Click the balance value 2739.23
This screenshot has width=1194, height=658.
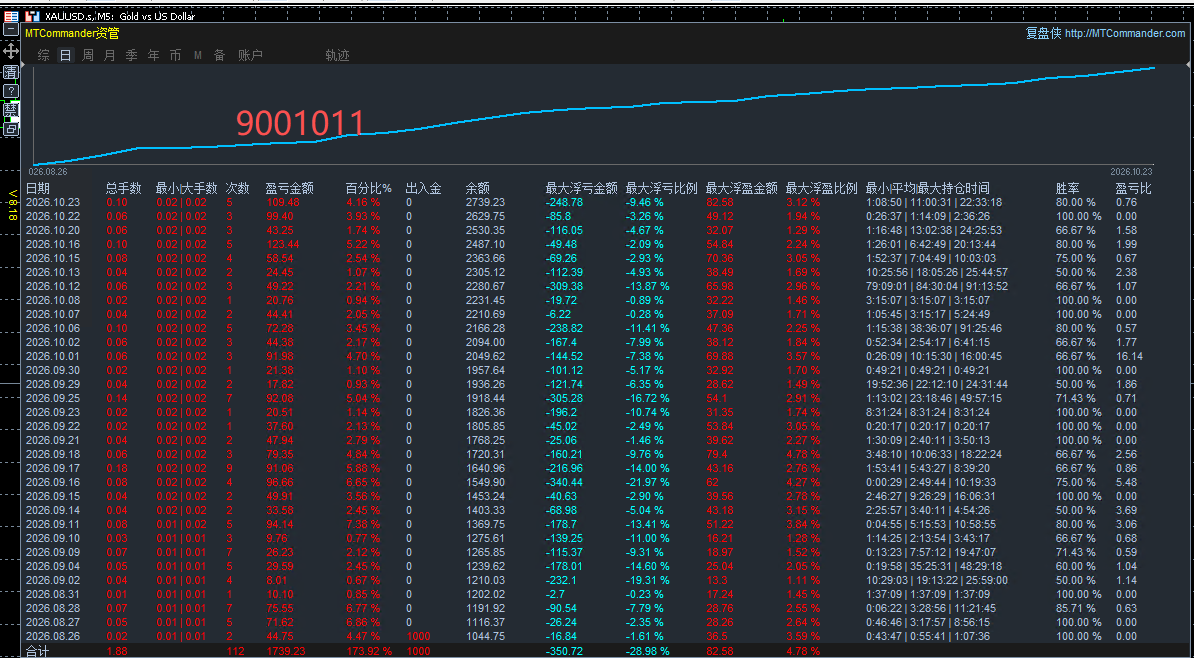point(485,203)
